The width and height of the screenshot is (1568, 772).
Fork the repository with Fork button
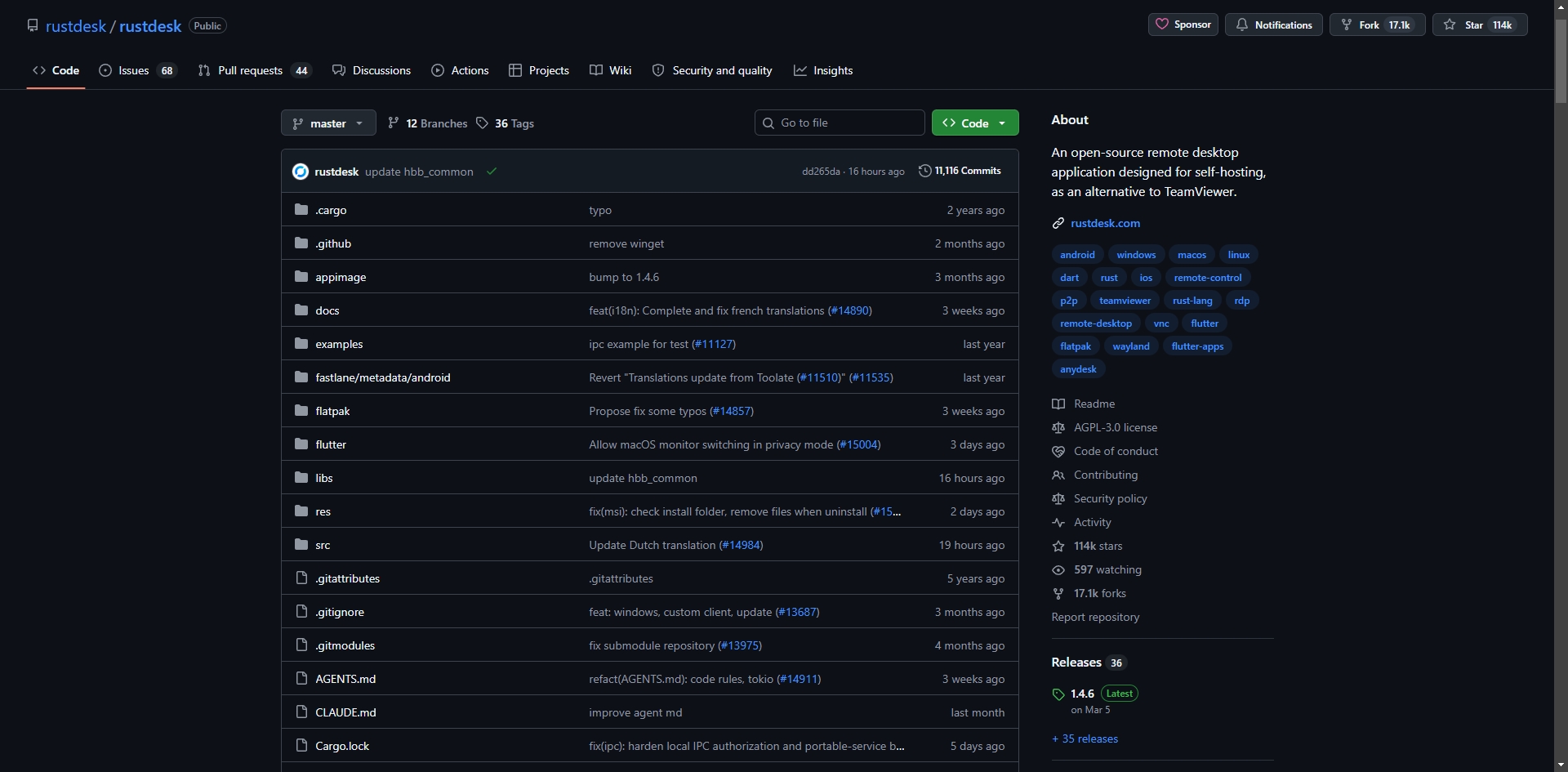coord(1378,25)
